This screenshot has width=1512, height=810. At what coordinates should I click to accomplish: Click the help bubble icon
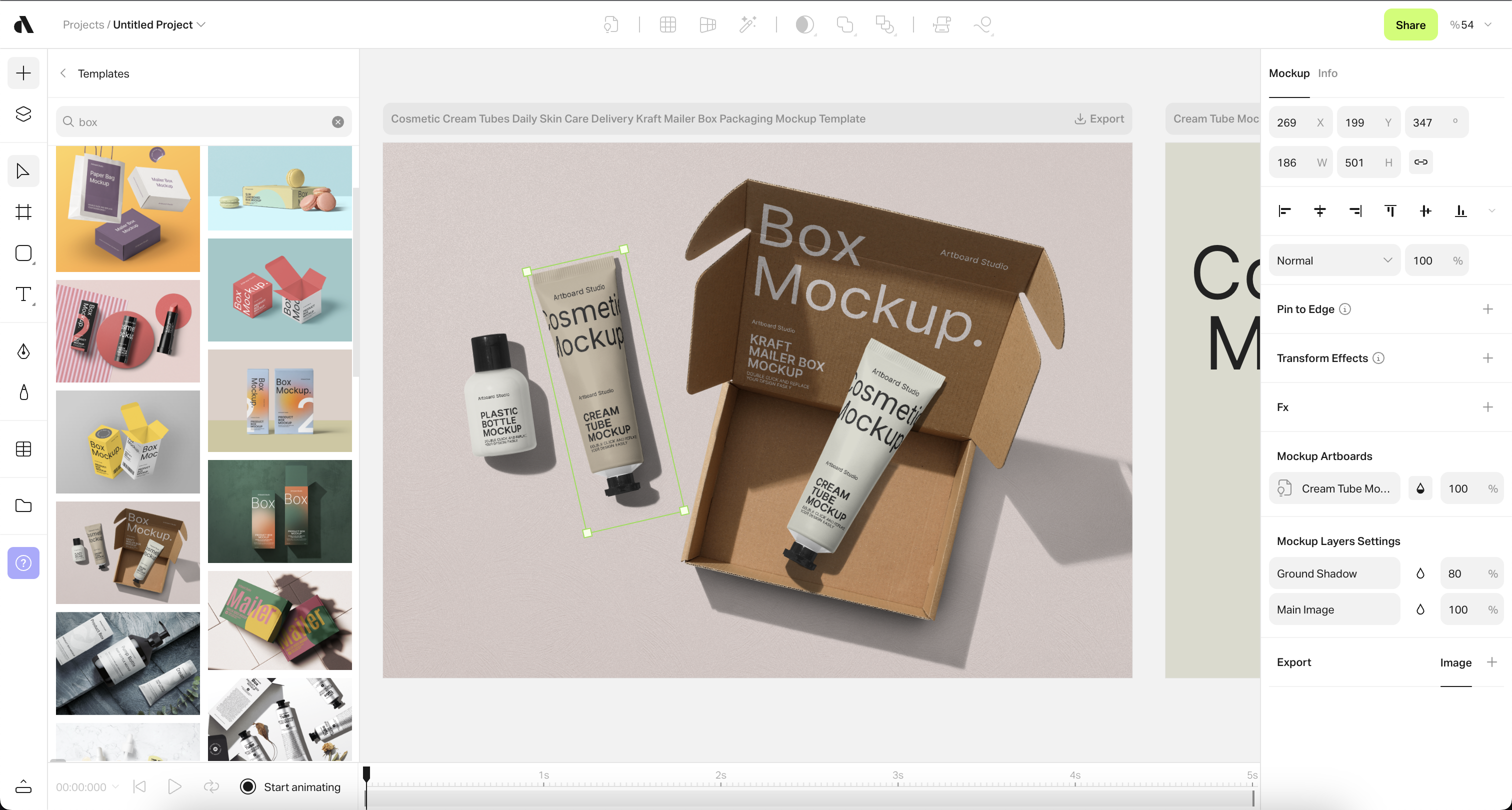click(x=23, y=563)
